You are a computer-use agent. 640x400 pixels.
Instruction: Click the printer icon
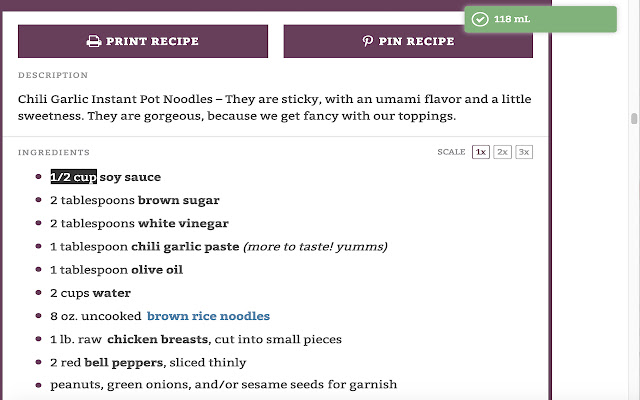[x=93, y=42]
